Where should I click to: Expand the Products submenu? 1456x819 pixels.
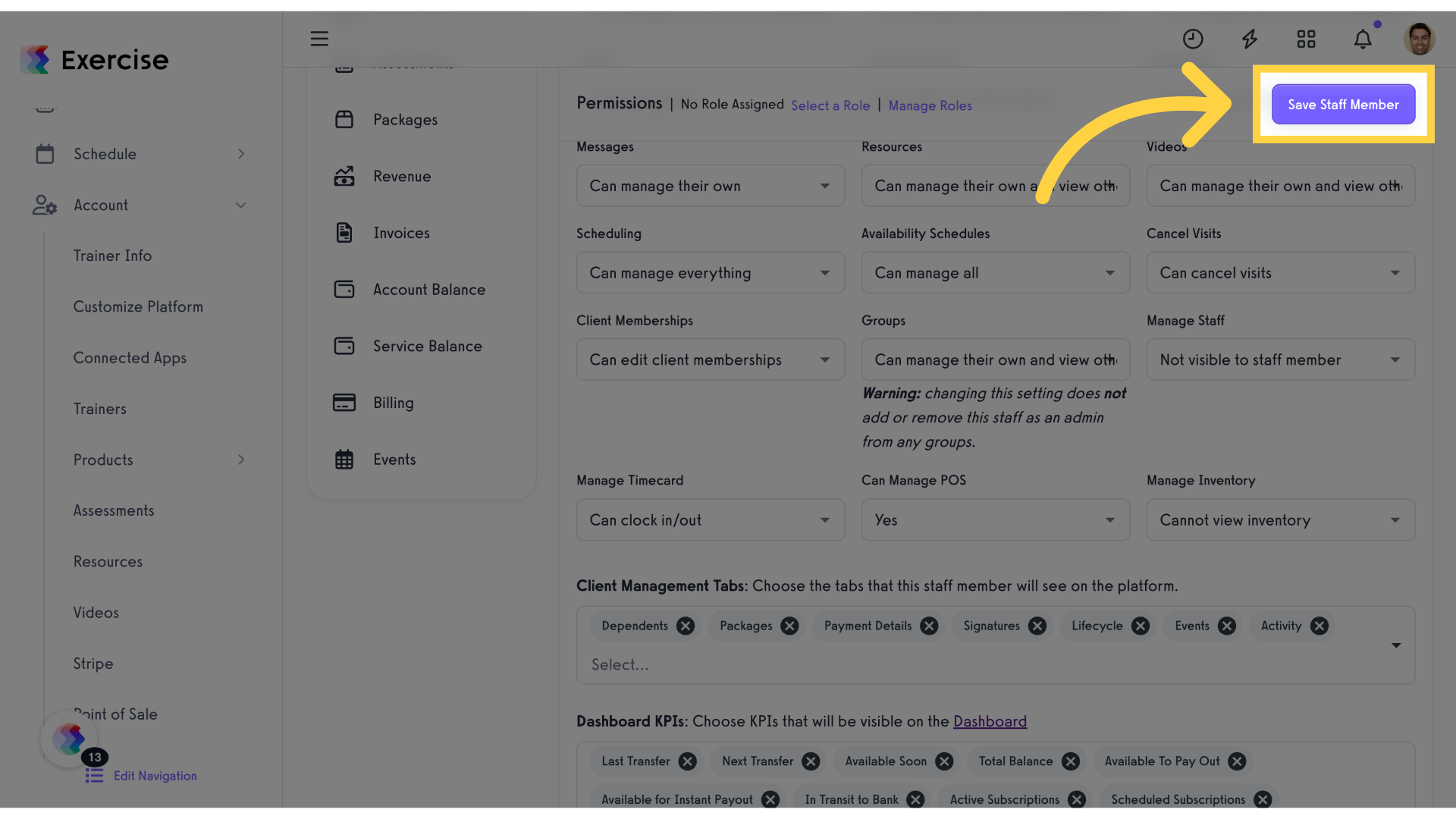coord(241,460)
